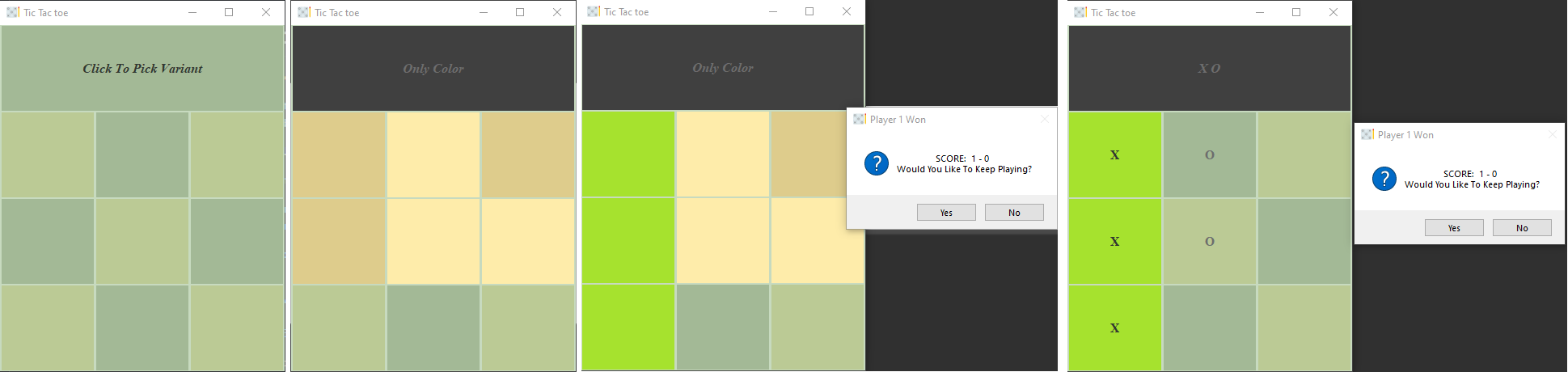1568x372 pixels.
Task: Click the center O cell in X O window
Action: click(1210, 241)
